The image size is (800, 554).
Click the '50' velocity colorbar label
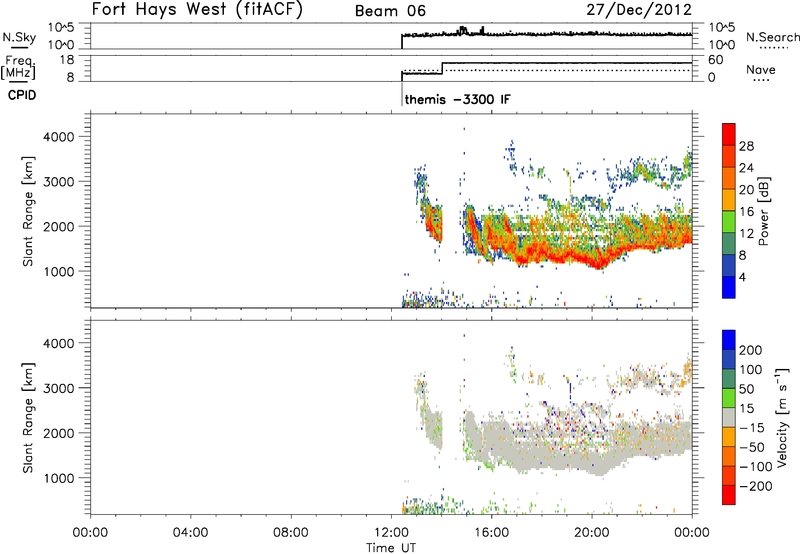[746, 389]
